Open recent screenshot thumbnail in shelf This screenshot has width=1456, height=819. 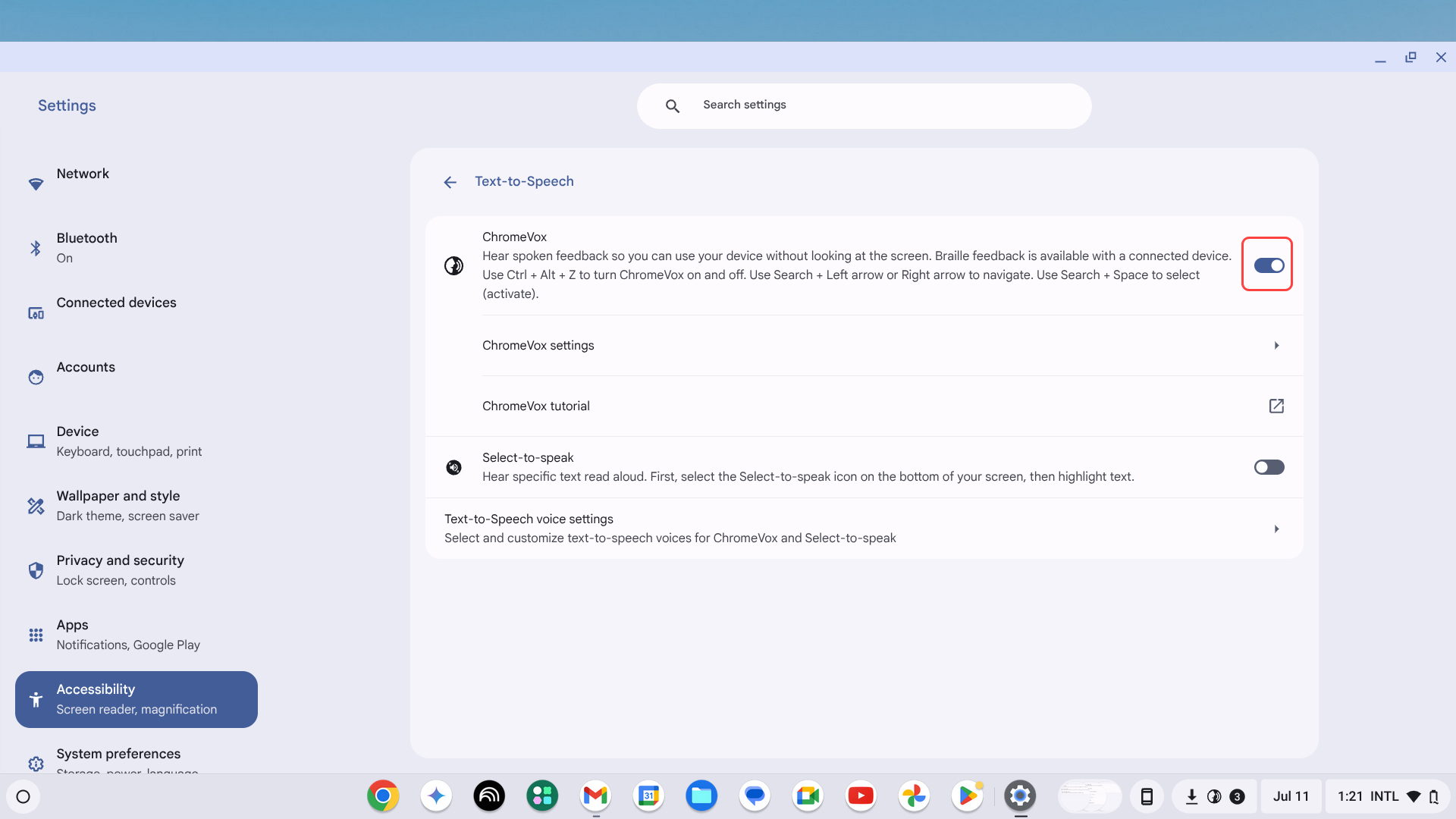[1089, 796]
